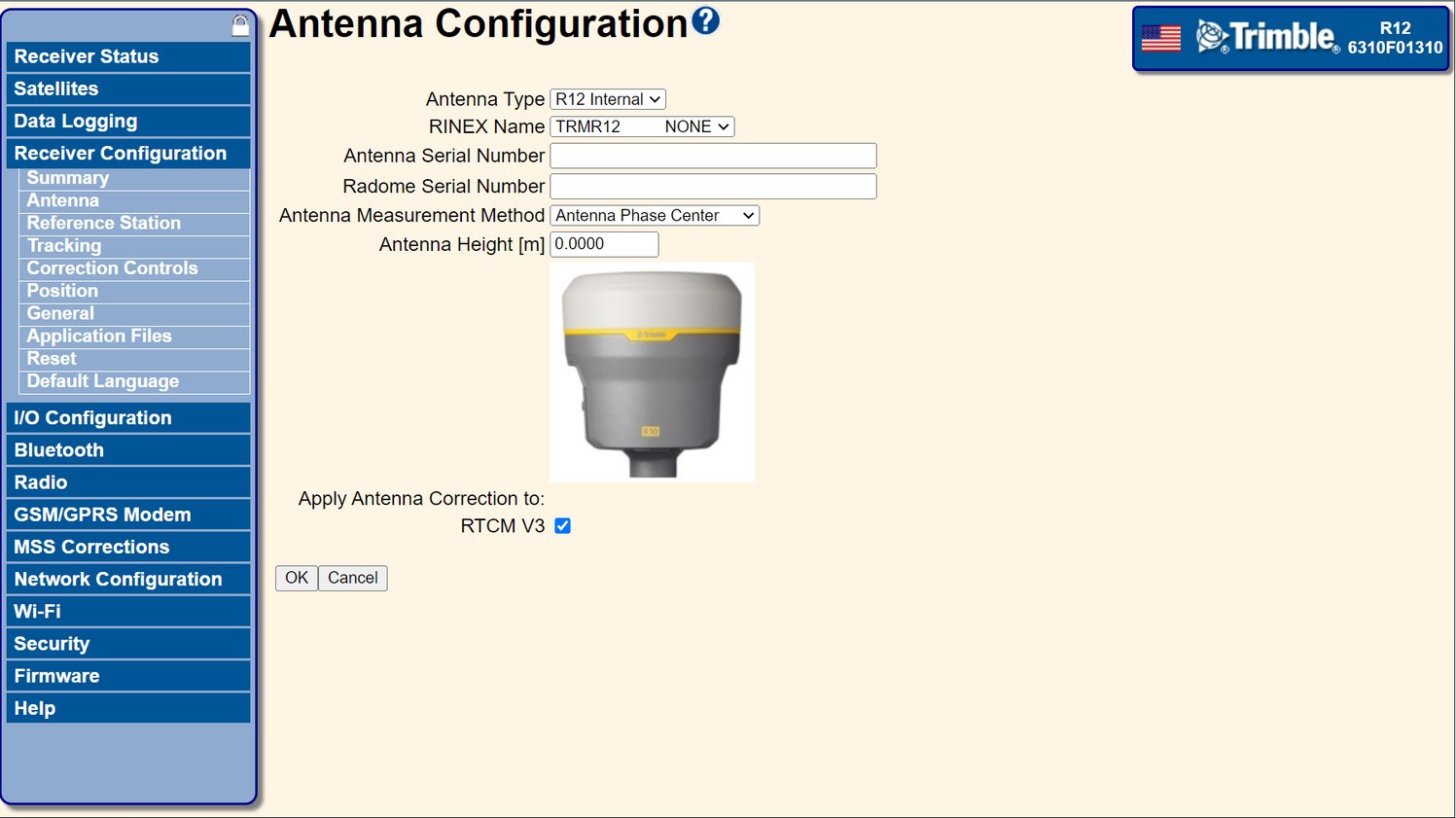This screenshot has height=818, width=1456.
Task: Click the American flag language icon
Action: tap(1160, 39)
